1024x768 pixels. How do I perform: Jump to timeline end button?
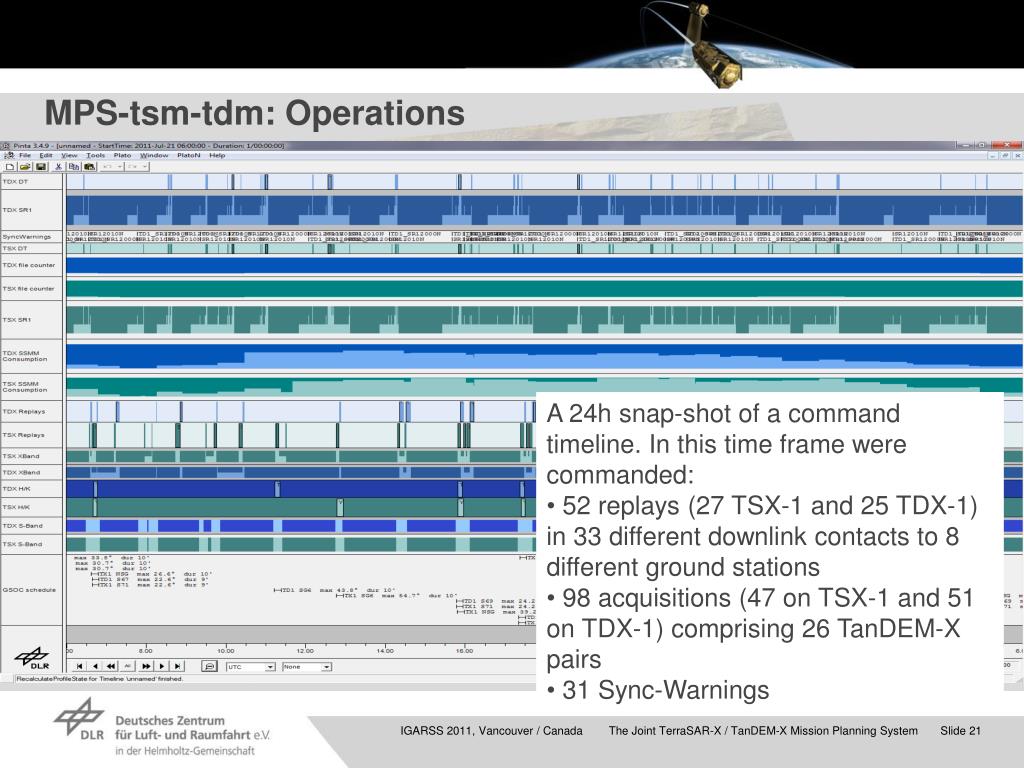pos(178,666)
